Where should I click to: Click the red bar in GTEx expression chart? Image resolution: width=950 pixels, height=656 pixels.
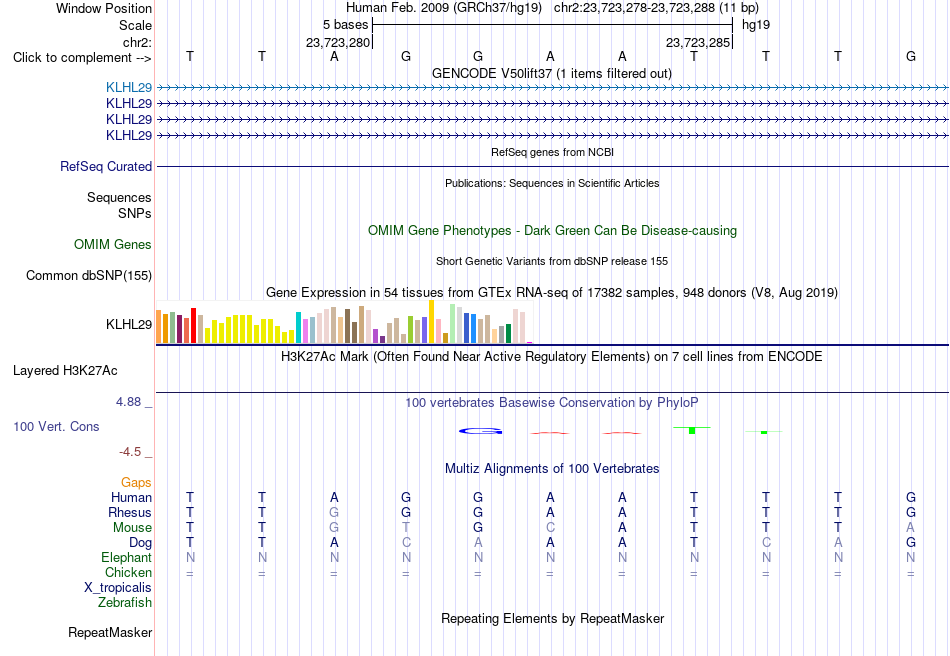coord(193,326)
